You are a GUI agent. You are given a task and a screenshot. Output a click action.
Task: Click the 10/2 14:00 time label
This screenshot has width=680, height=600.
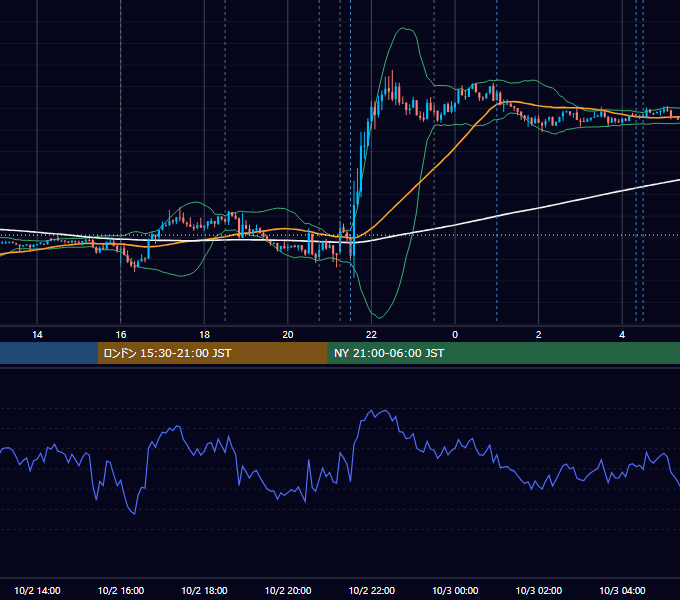[x=37, y=590]
